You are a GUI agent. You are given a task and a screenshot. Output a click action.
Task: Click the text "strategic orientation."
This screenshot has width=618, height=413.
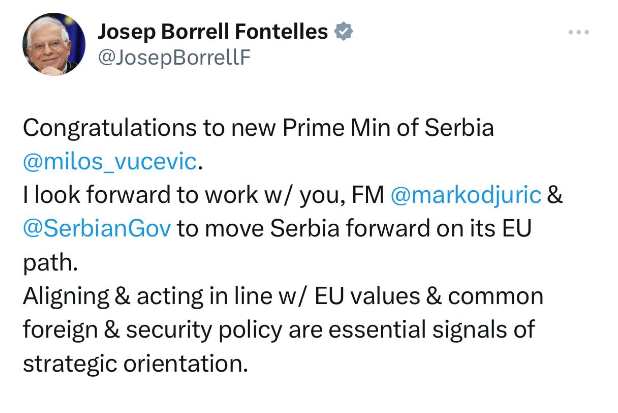pyautogui.click(x=135, y=362)
